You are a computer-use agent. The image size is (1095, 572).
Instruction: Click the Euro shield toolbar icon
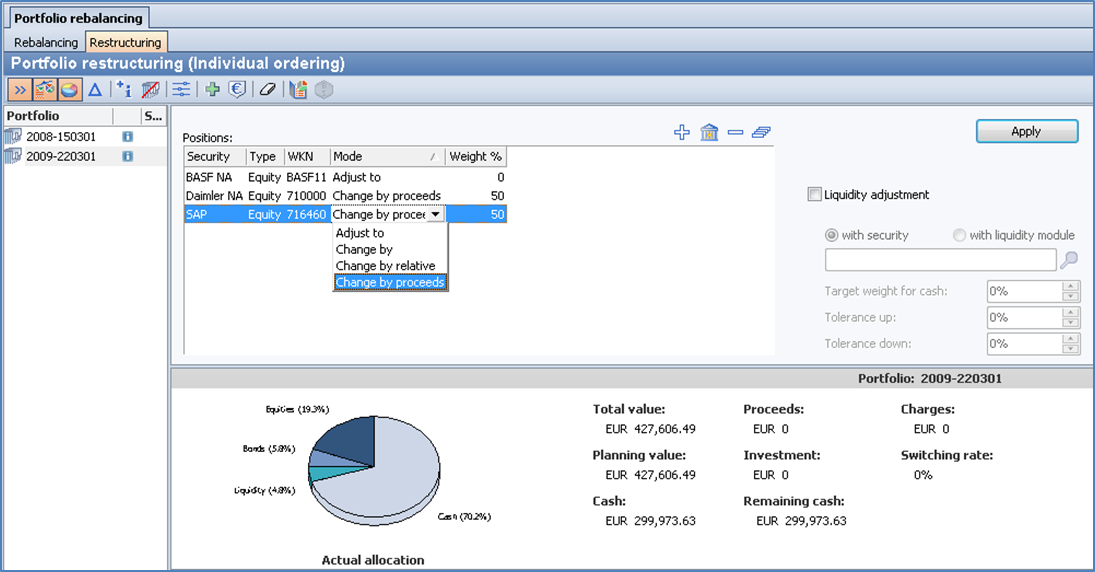click(238, 90)
